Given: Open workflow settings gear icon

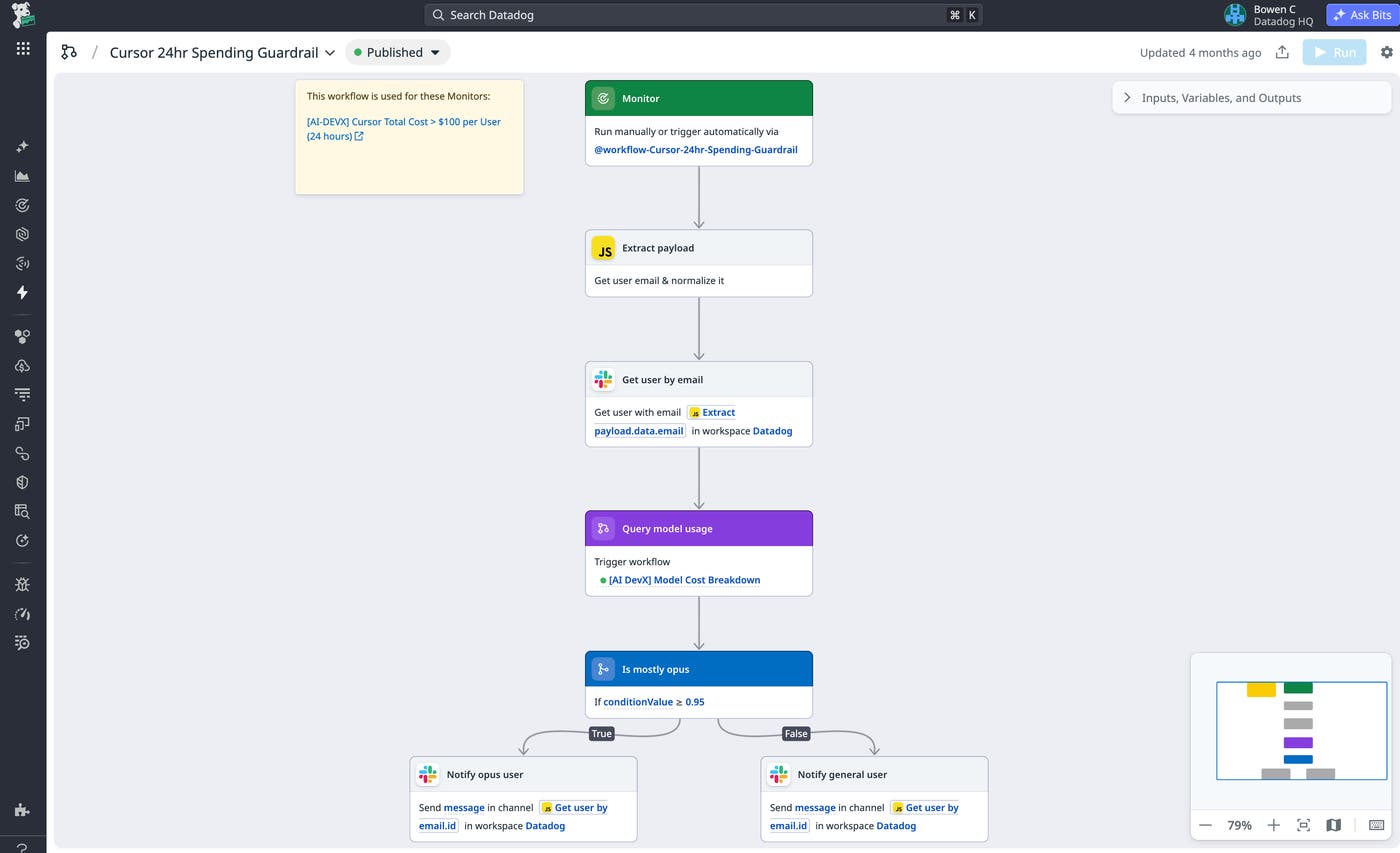Looking at the screenshot, I should [x=1386, y=52].
